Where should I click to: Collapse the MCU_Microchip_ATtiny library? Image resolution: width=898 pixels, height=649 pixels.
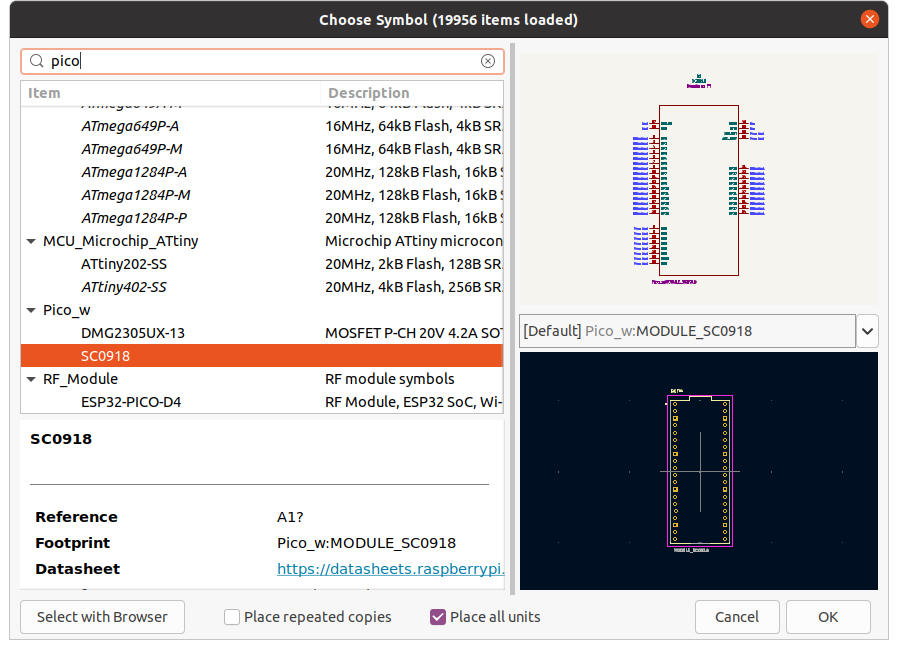point(31,241)
